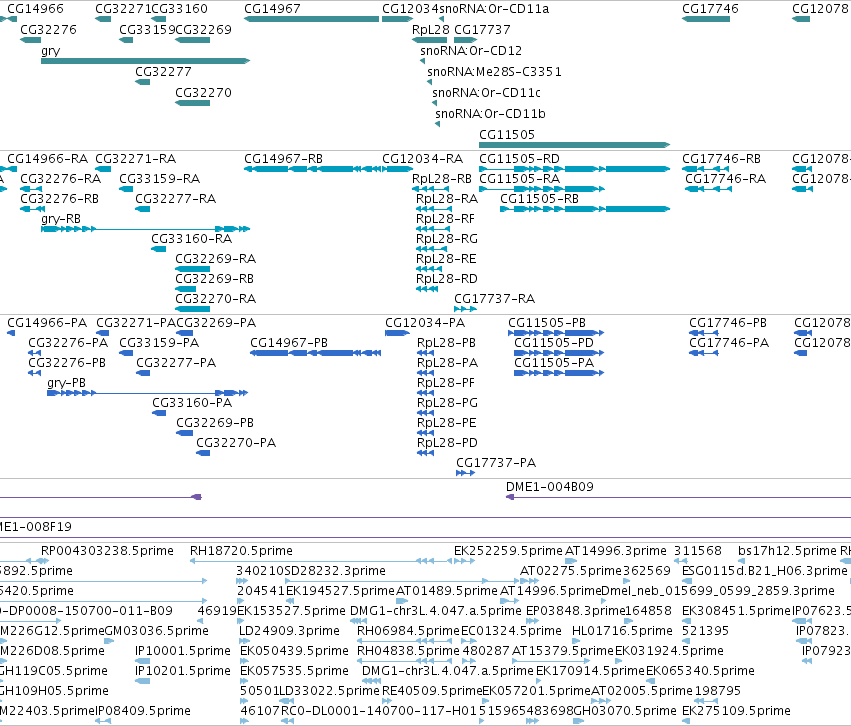Image resolution: width=851 pixels, height=726 pixels.
Task: Open the CG11505-RD transcript label
Action: point(519,159)
